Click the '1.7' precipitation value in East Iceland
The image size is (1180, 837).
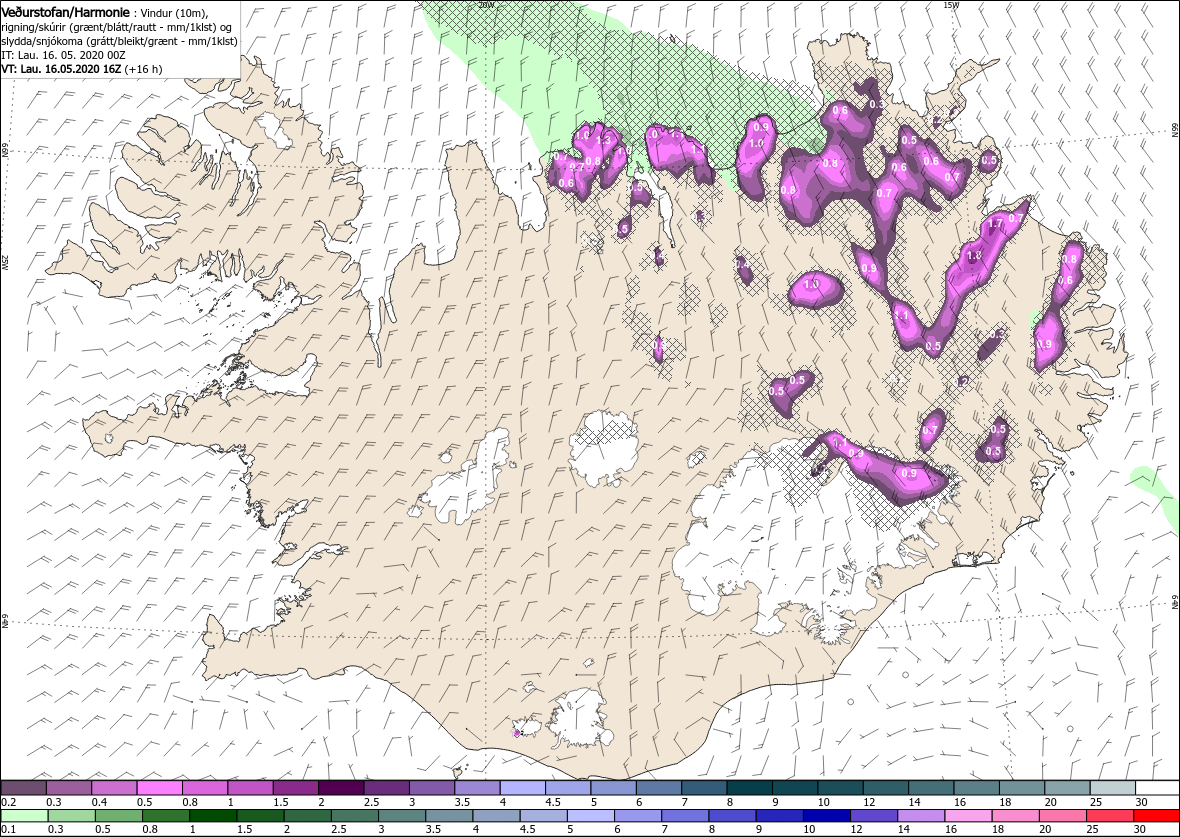click(x=995, y=224)
